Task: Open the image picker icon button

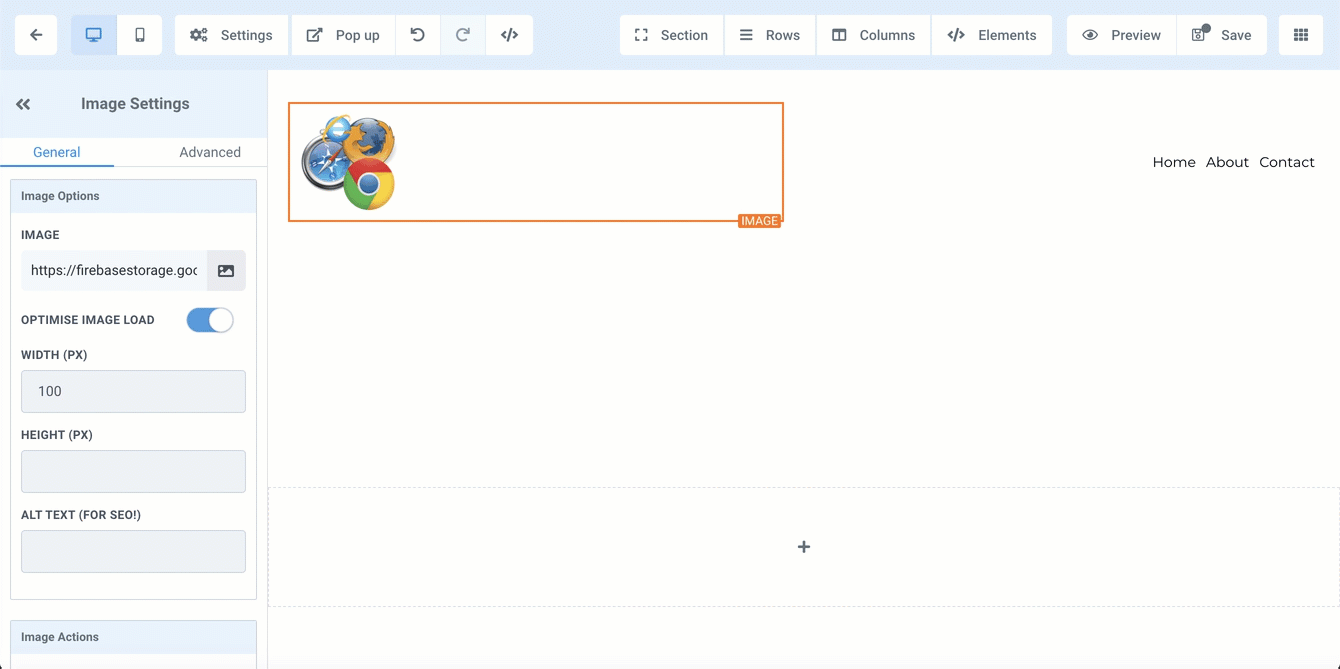Action: (226, 271)
